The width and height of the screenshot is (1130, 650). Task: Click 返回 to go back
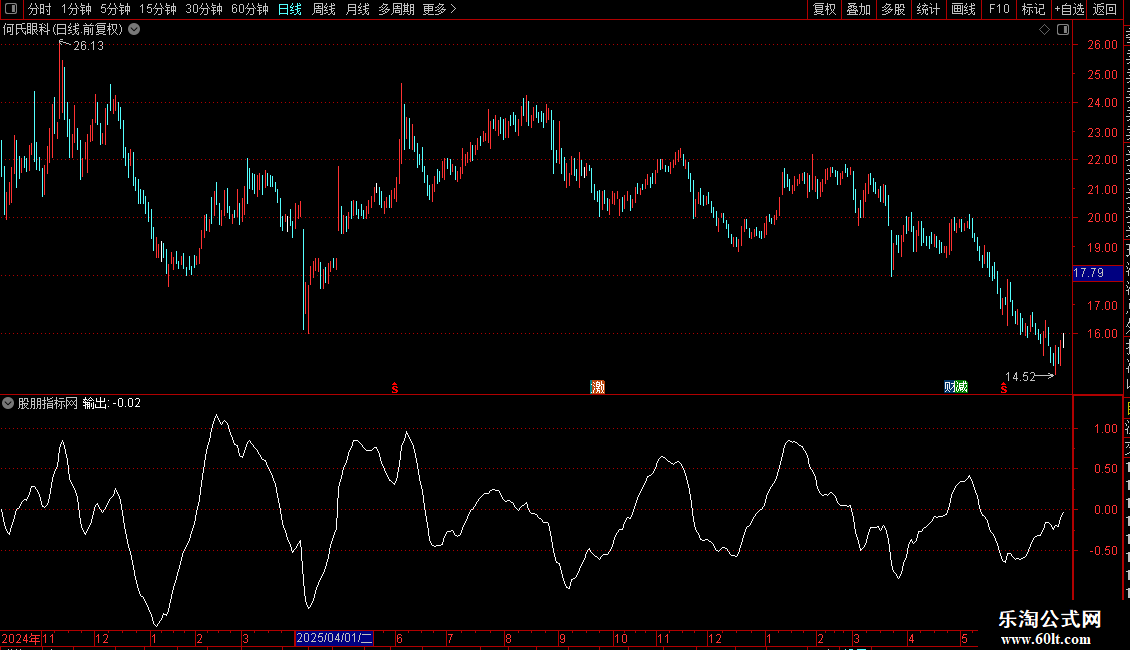1104,9
